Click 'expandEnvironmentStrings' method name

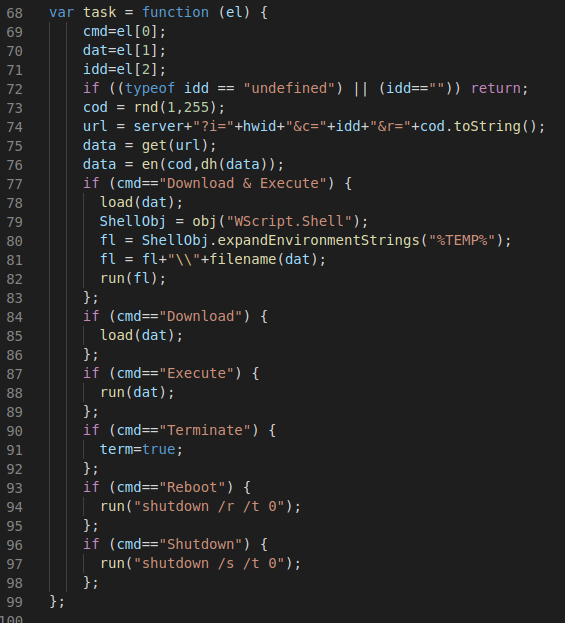click(x=319, y=240)
